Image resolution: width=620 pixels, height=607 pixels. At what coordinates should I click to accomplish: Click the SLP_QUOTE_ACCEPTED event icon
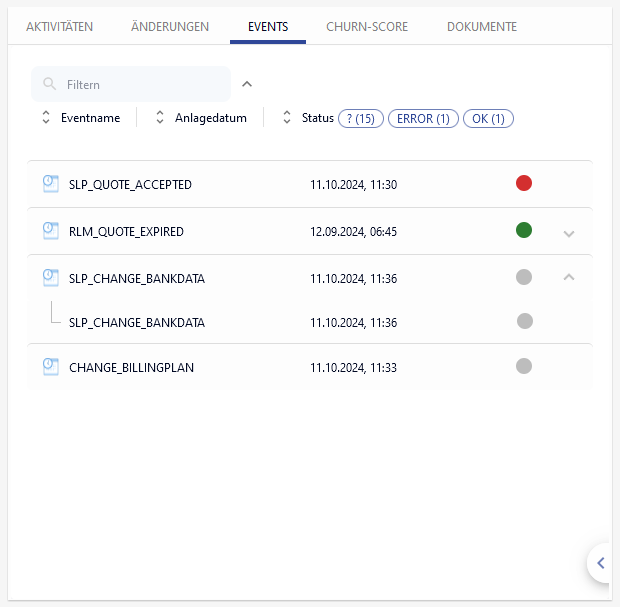(x=51, y=184)
